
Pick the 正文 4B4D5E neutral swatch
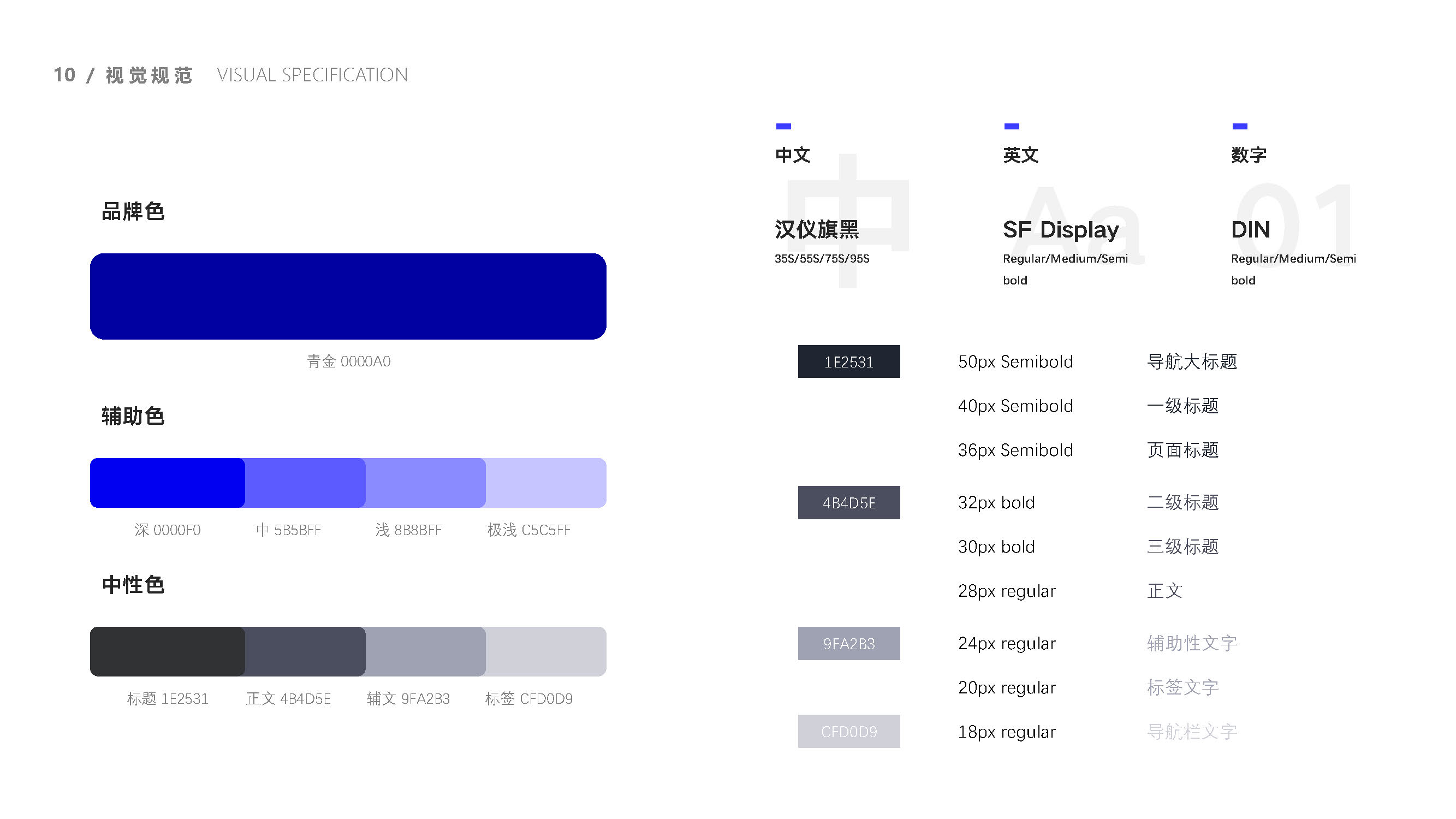[305, 651]
